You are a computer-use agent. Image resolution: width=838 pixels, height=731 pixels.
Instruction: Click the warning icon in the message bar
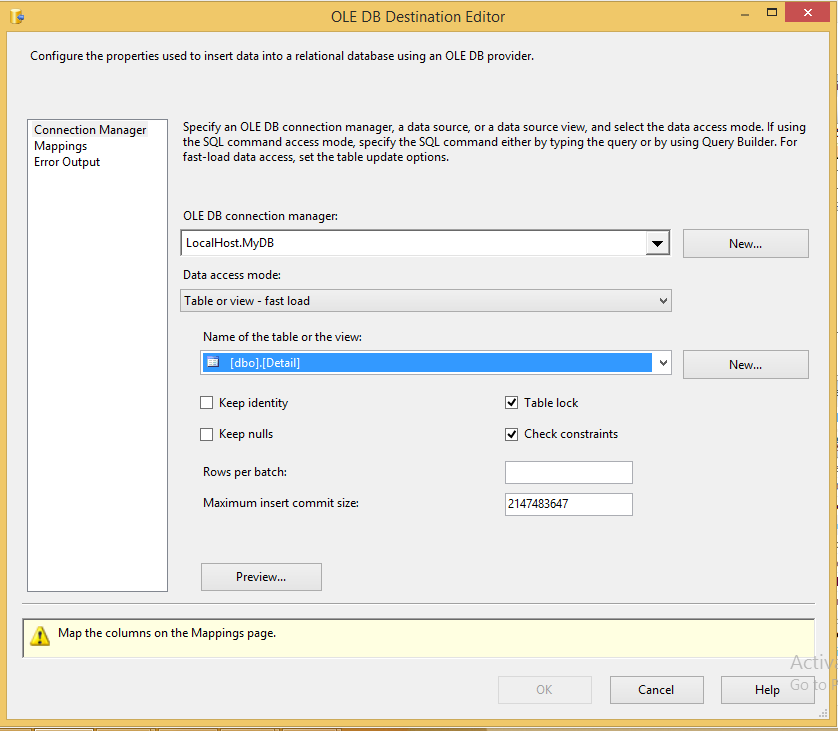[40, 634]
